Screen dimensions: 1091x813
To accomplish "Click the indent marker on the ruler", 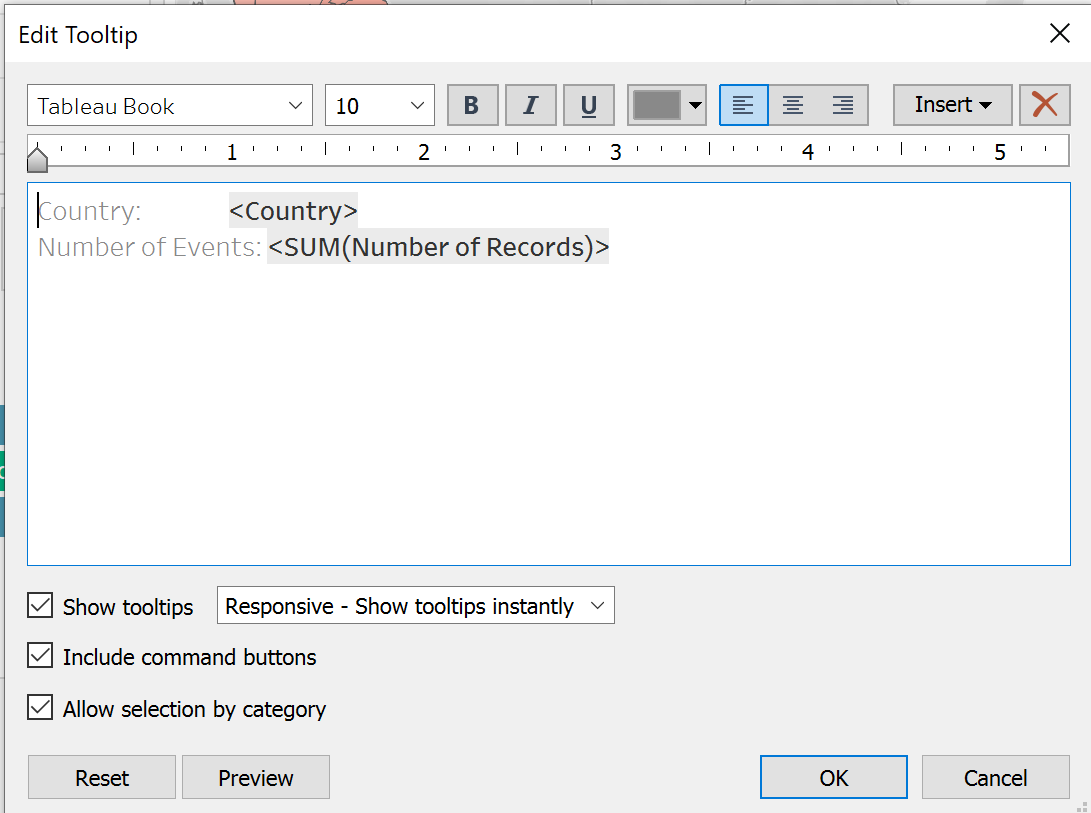I will pyautogui.click(x=37, y=159).
